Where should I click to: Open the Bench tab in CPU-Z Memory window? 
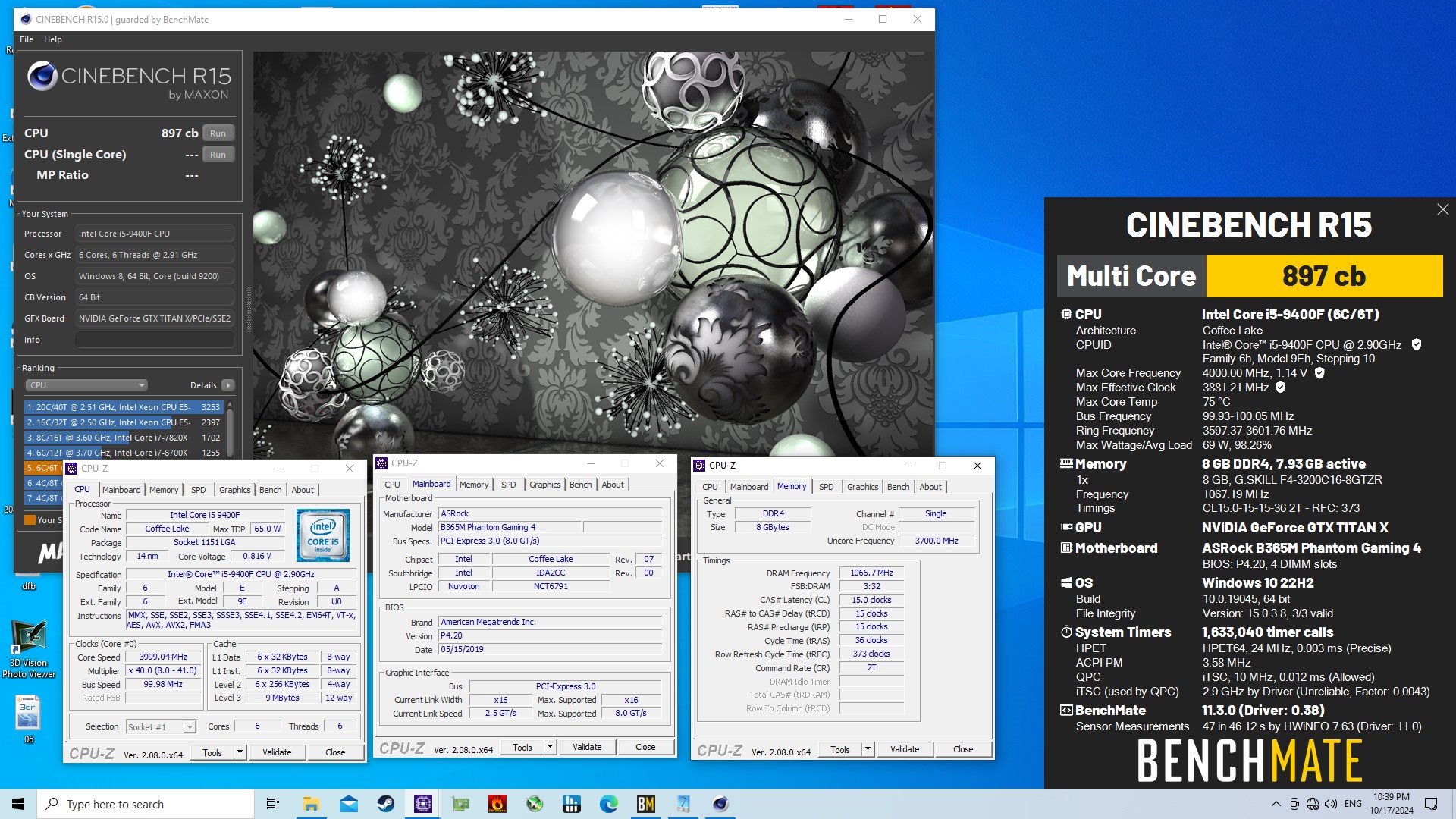[898, 487]
